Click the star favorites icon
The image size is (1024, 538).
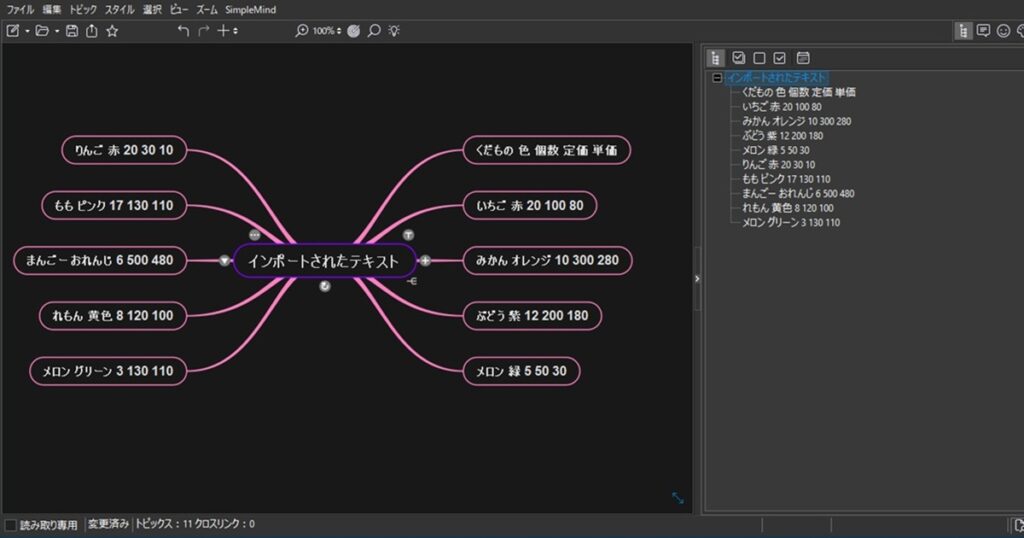tap(112, 31)
